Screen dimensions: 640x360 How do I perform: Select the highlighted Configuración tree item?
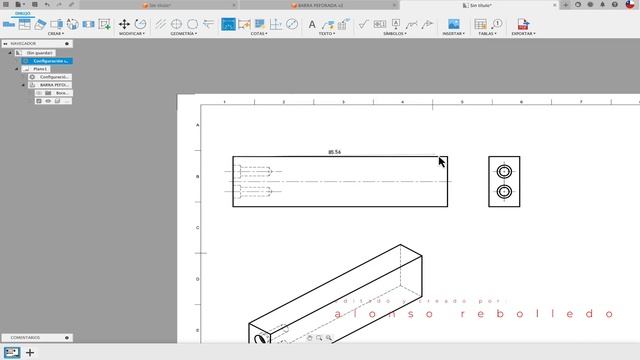pyautogui.click(x=47, y=61)
